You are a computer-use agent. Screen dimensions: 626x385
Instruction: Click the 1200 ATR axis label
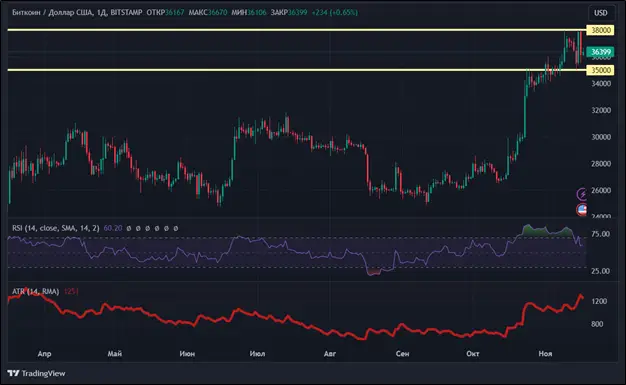[x=599, y=301]
